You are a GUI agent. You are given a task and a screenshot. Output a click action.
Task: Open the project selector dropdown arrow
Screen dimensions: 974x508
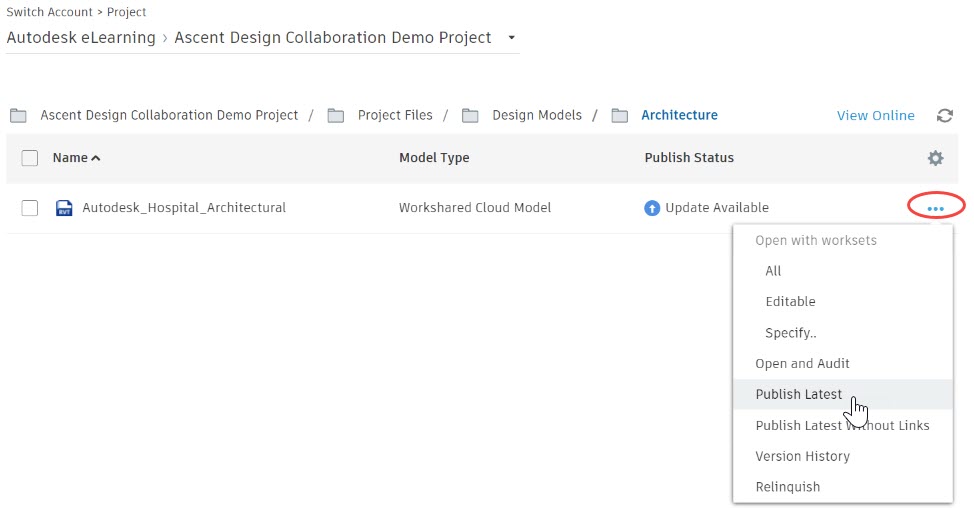pyautogui.click(x=511, y=37)
